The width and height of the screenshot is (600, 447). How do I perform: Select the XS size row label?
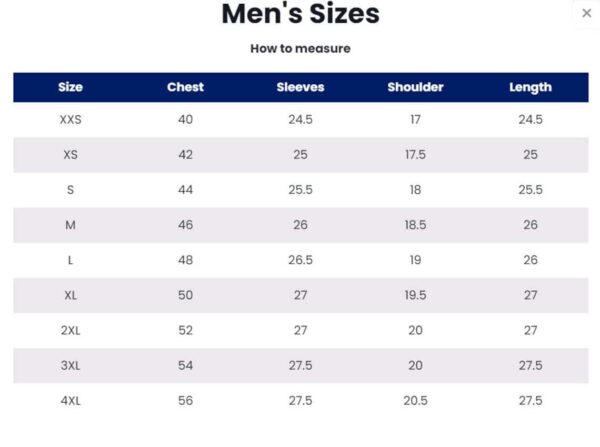point(70,155)
